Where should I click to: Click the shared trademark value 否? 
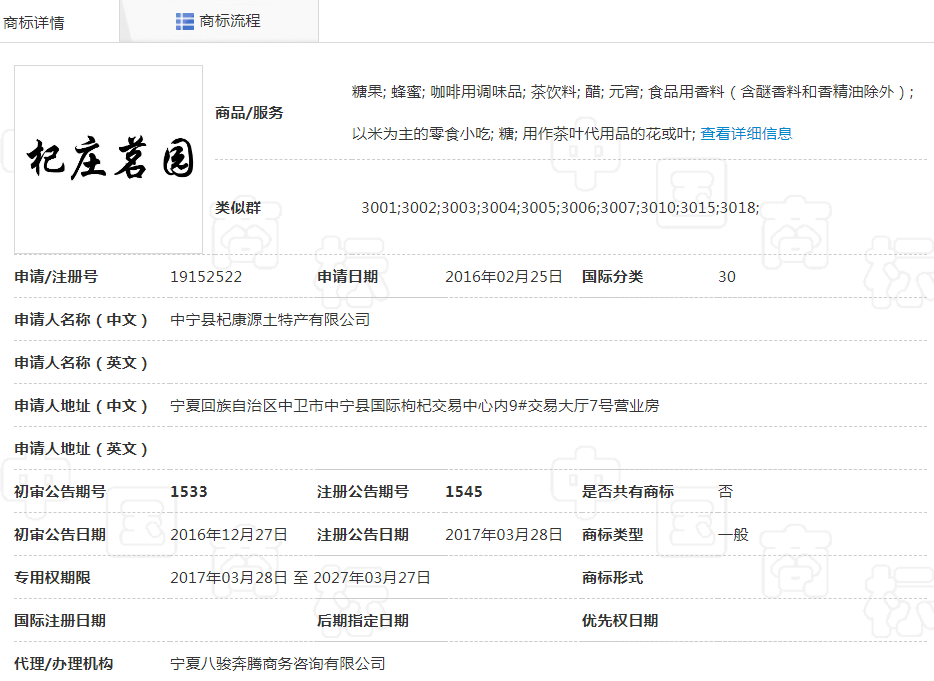(x=726, y=492)
